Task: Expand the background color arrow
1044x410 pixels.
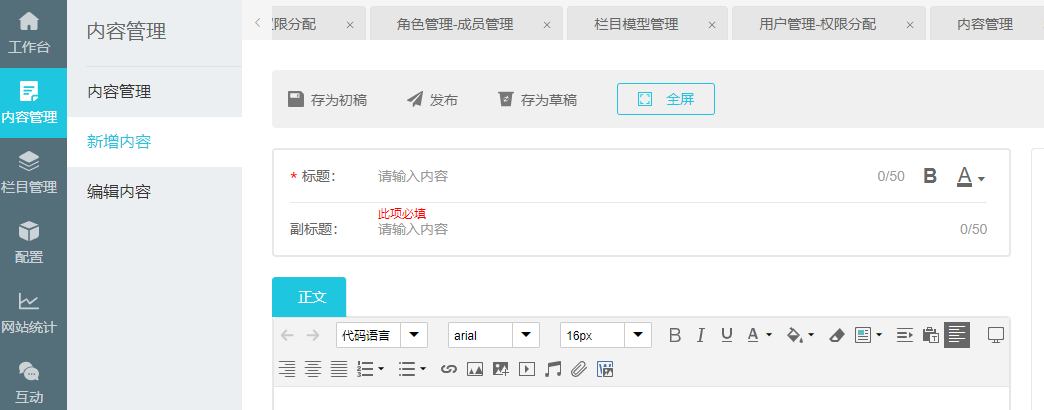Action: tap(811, 335)
